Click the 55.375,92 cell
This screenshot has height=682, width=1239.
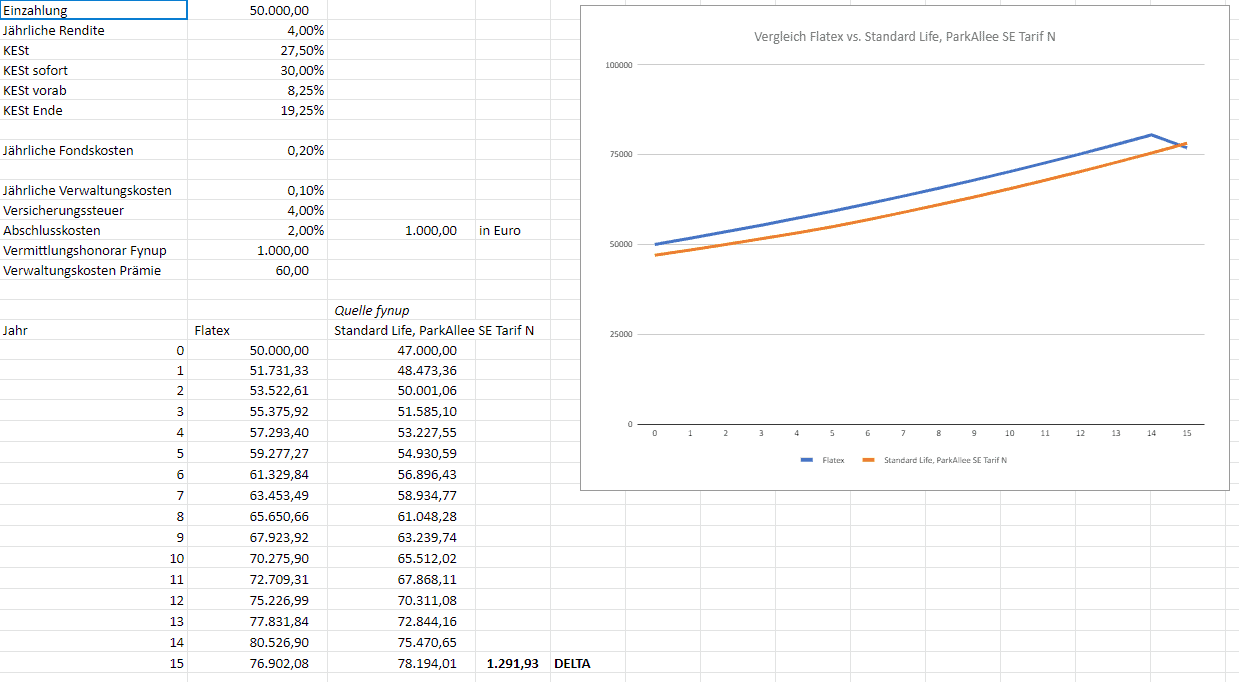257,412
